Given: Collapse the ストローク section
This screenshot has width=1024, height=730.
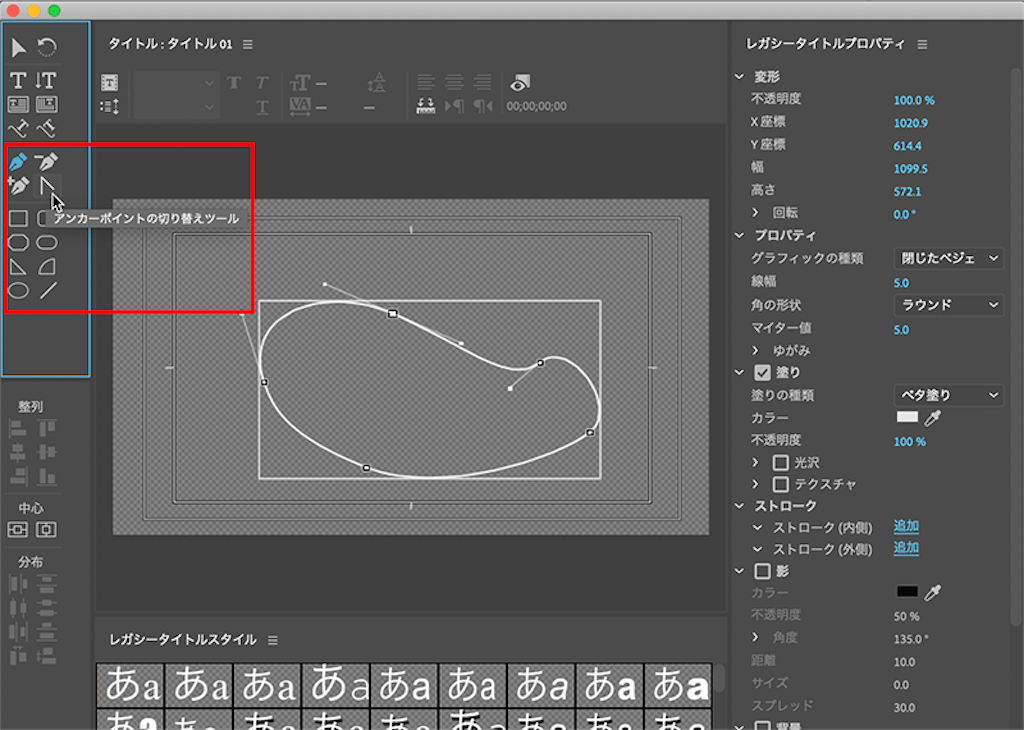Looking at the screenshot, I should (739, 505).
